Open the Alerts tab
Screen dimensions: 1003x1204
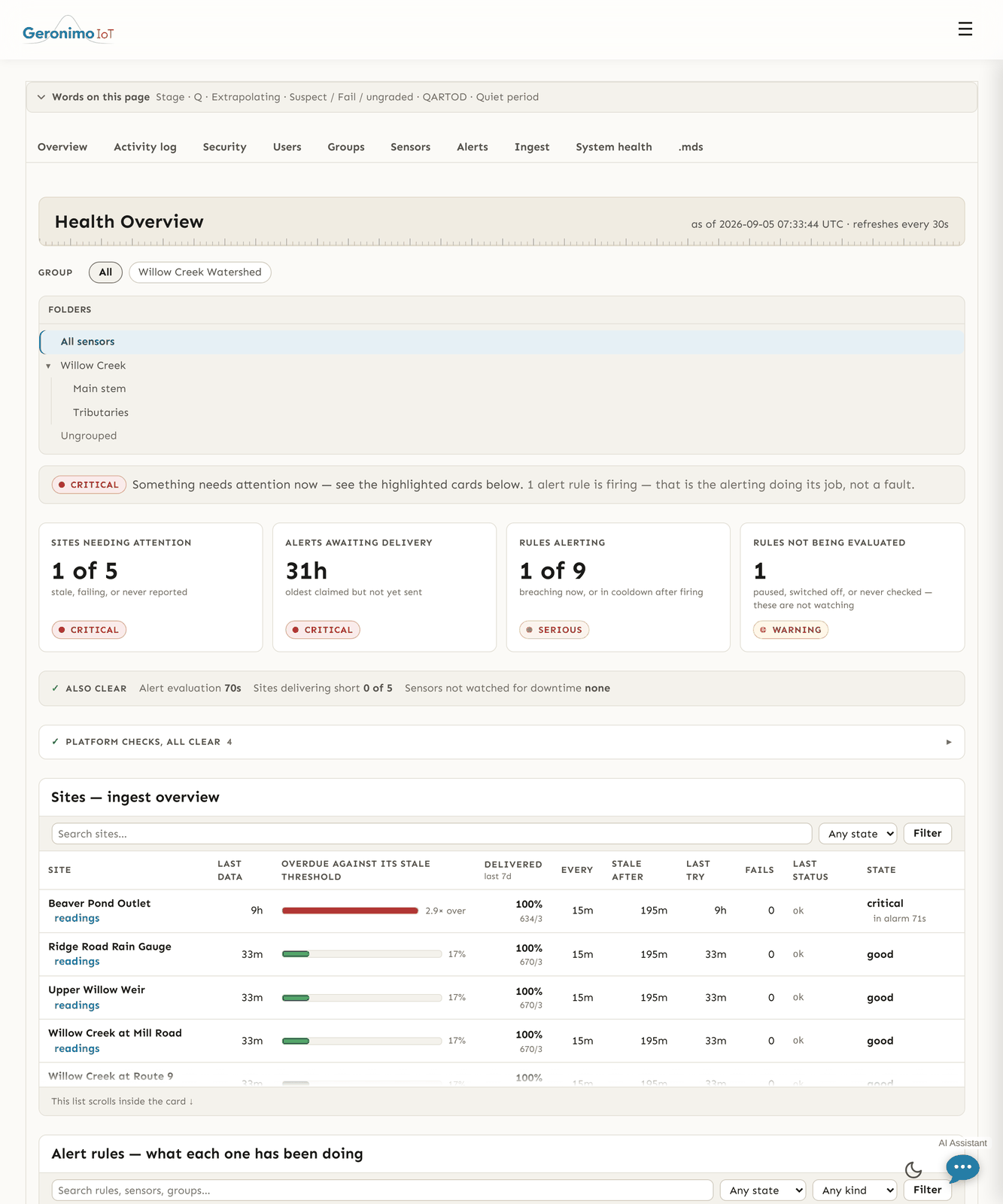tap(473, 147)
